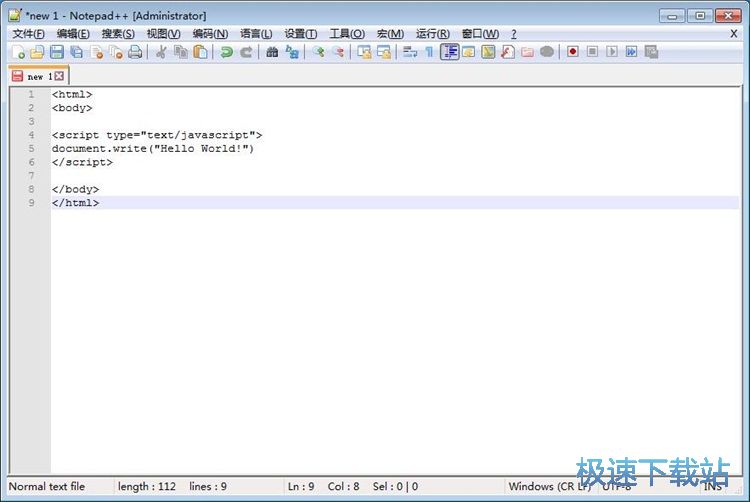
Task: Toggle synchronize horizontal scrolling icon
Action: 384,52
